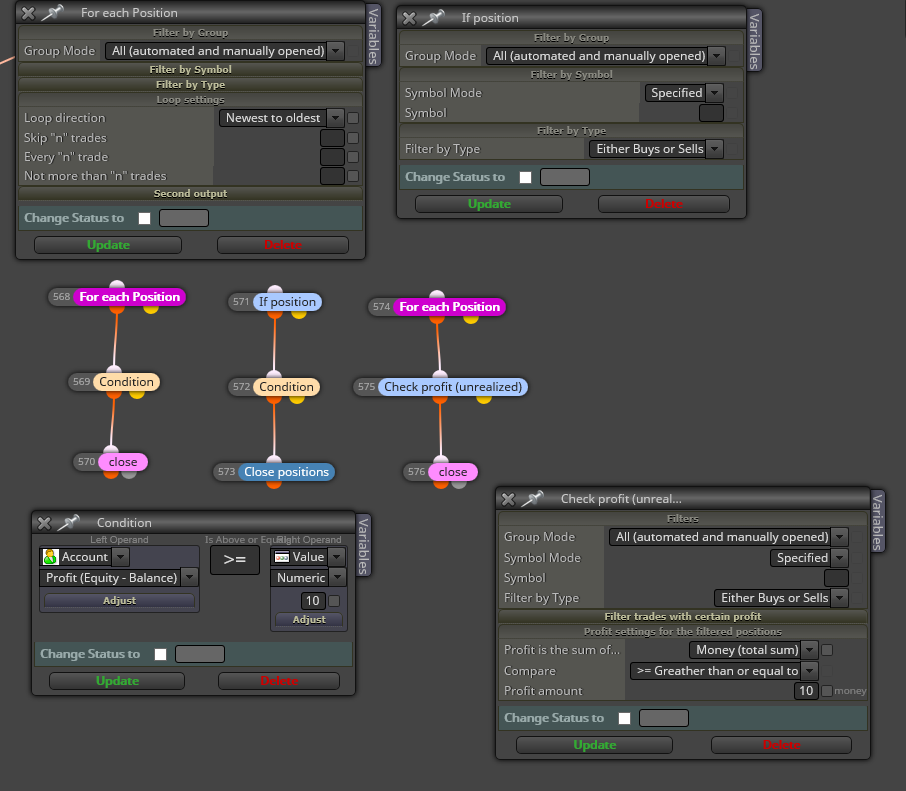Click Adjust under Left Operand

point(120,601)
